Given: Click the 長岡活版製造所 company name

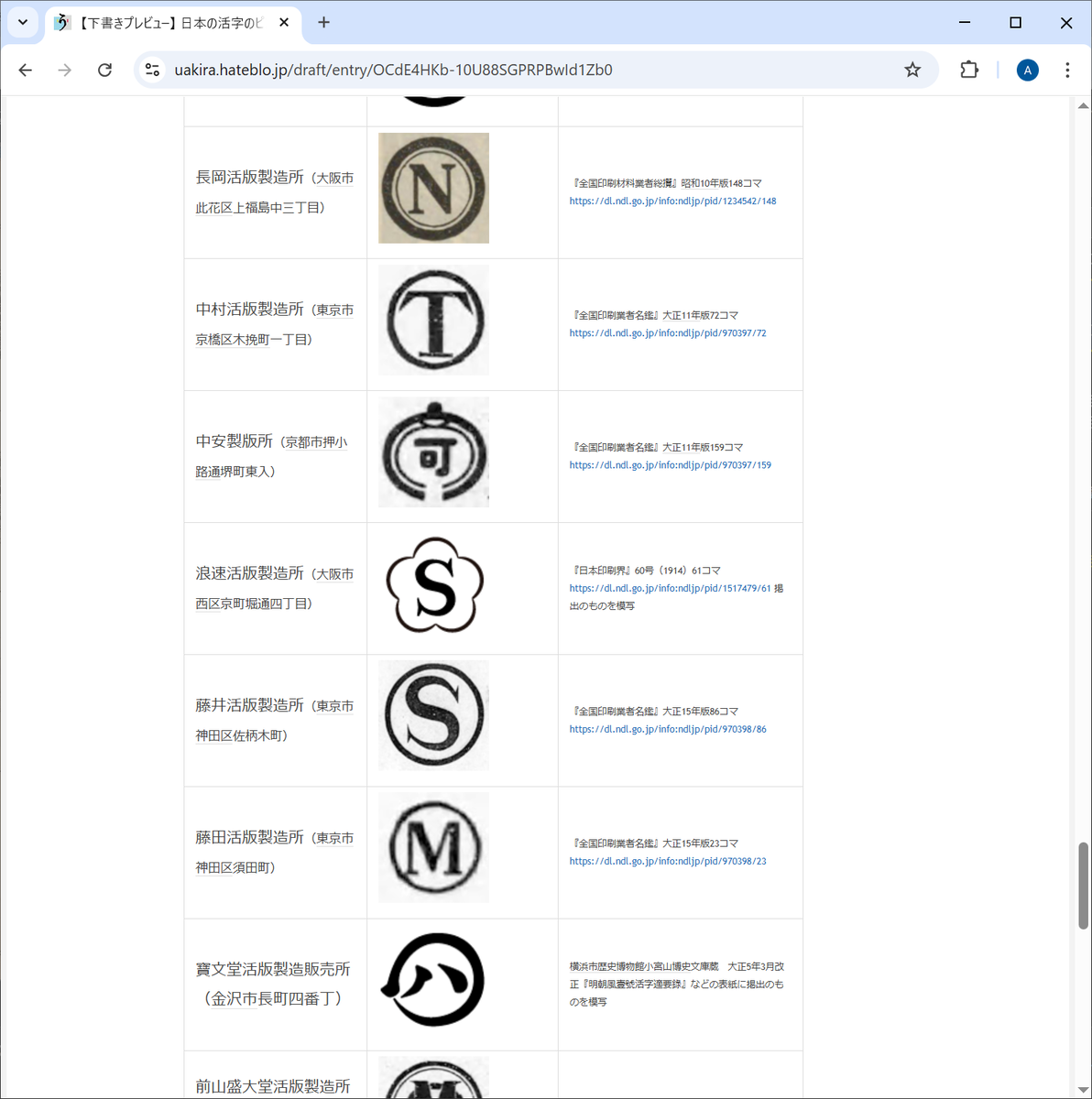Looking at the screenshot, I should pyautogui.click(x=249, y=177).
